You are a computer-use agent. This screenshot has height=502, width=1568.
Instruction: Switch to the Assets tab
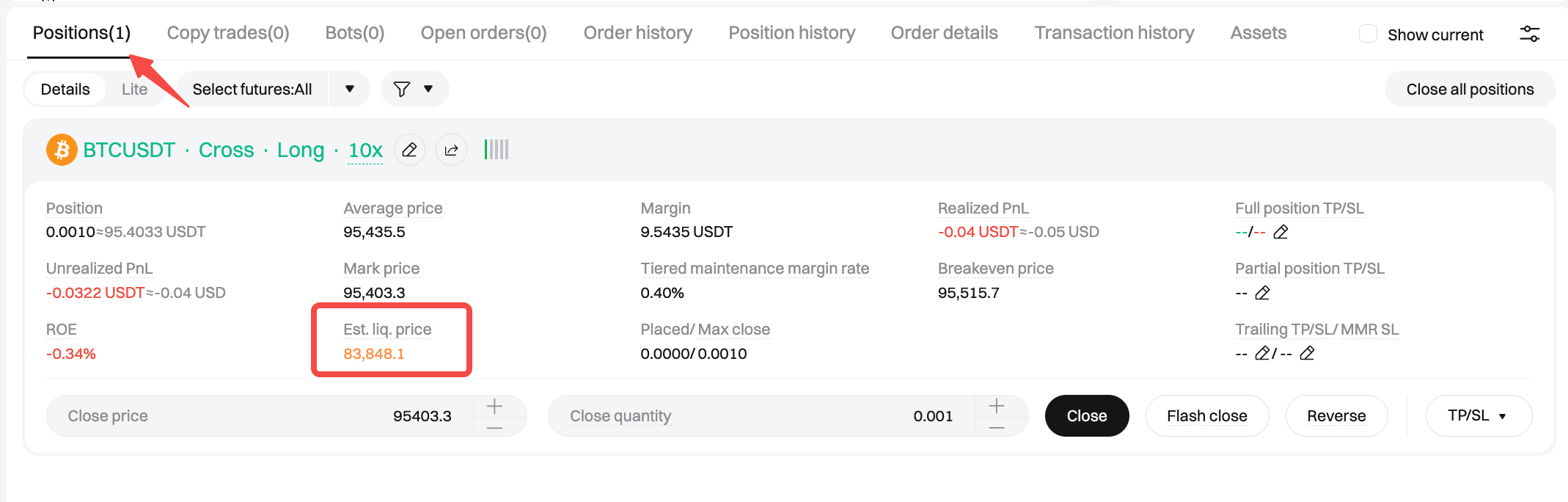(1258, 33)
